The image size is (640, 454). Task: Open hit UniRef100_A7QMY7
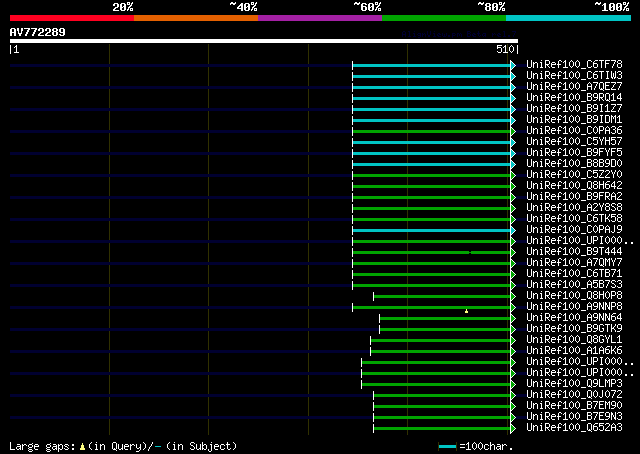[574, 263]
